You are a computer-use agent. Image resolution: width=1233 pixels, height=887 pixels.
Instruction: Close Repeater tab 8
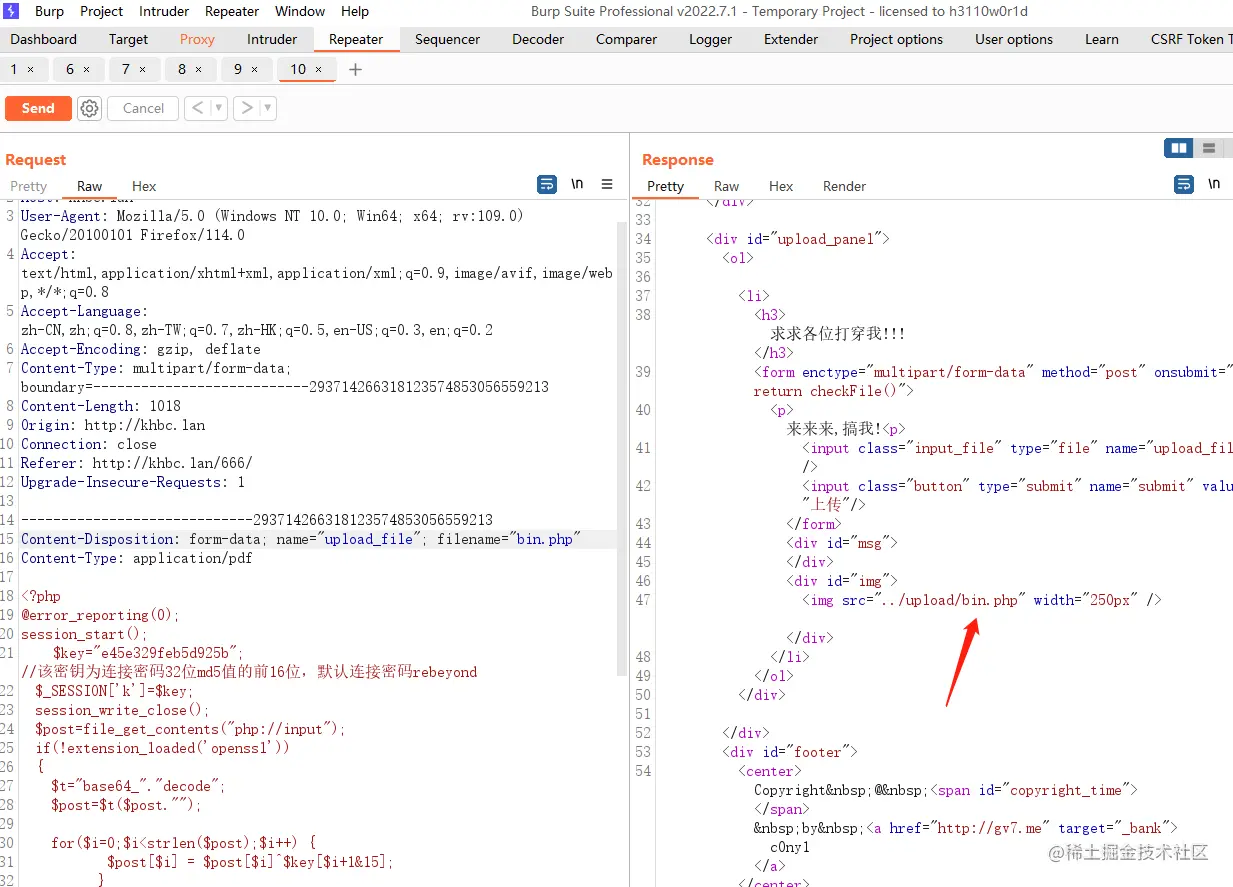click(x=198, y=69)
